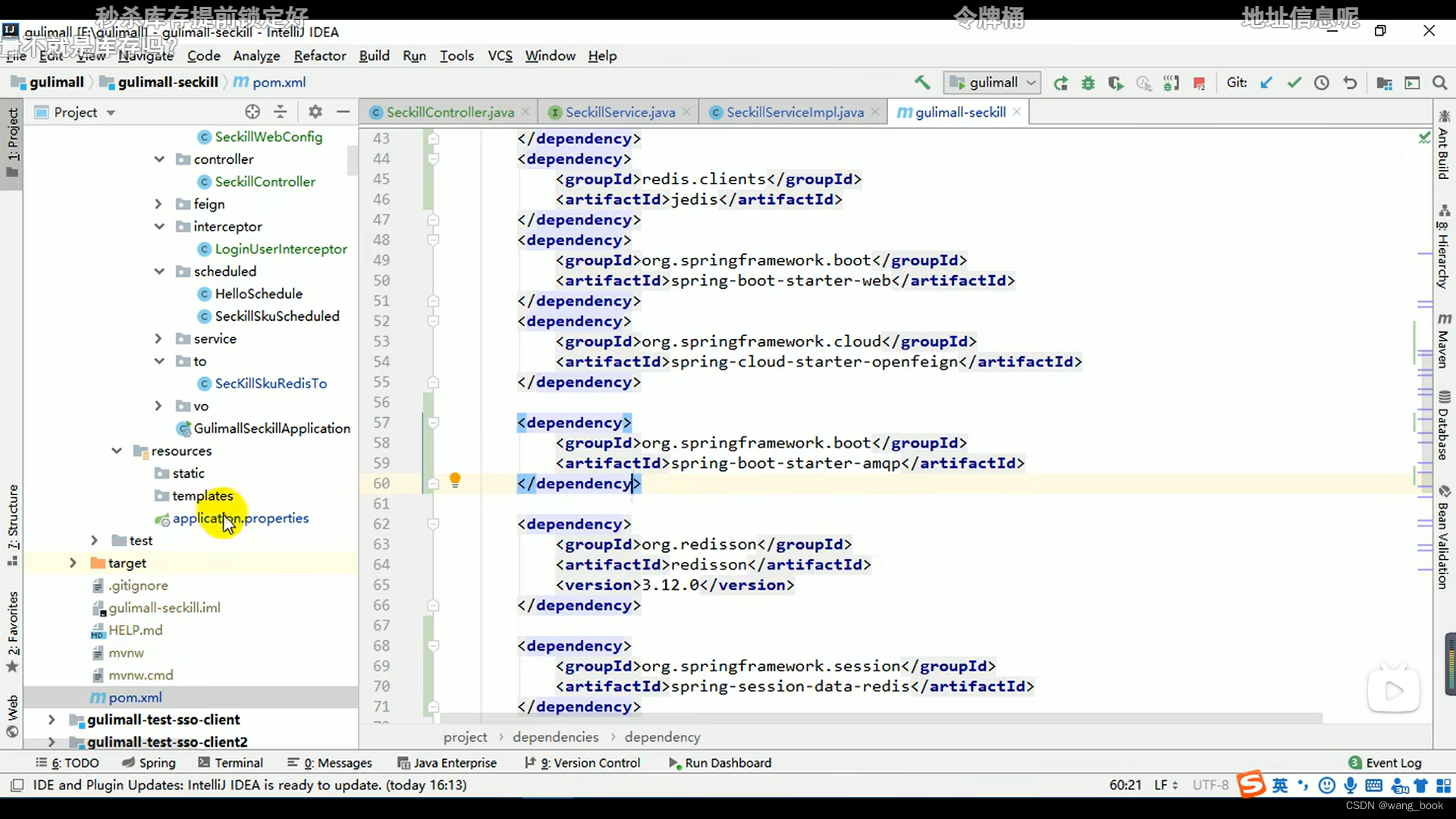
Task: Toggle tool window quick access icon in status bar
Action: pos(17,785)
